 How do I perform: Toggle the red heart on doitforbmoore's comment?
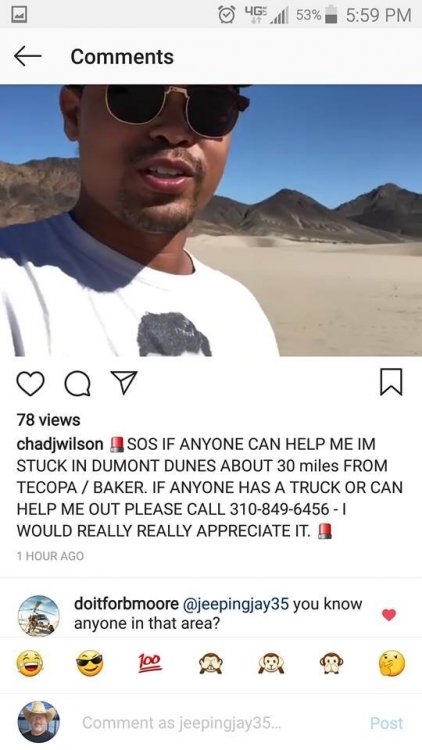pyautogui.click(x=389, y=615)
